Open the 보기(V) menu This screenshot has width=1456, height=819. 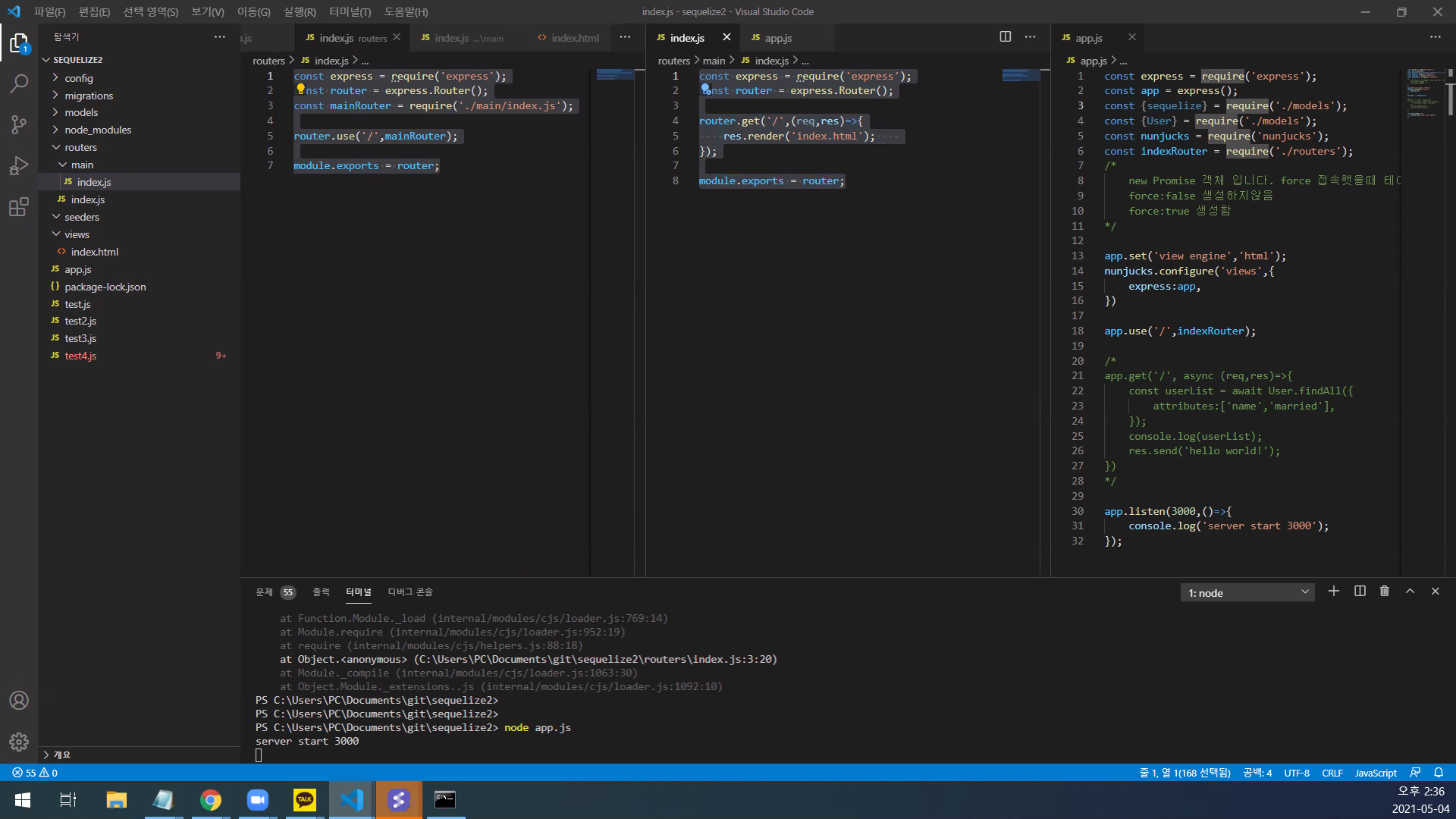coord(207,11)
